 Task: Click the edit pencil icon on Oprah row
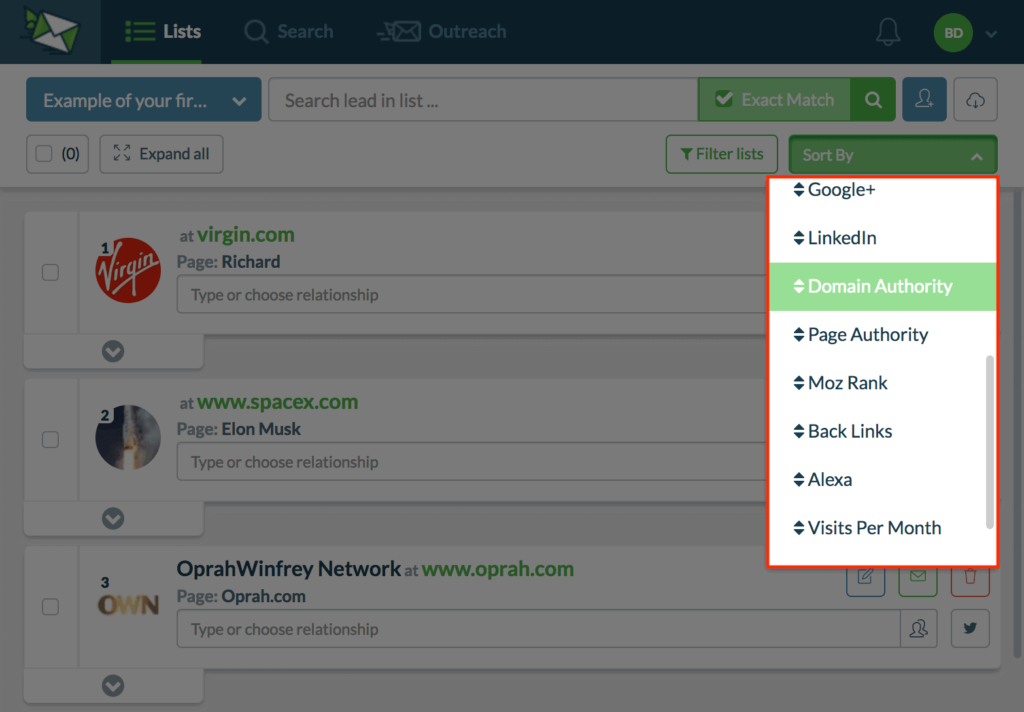tap(865, 577)
